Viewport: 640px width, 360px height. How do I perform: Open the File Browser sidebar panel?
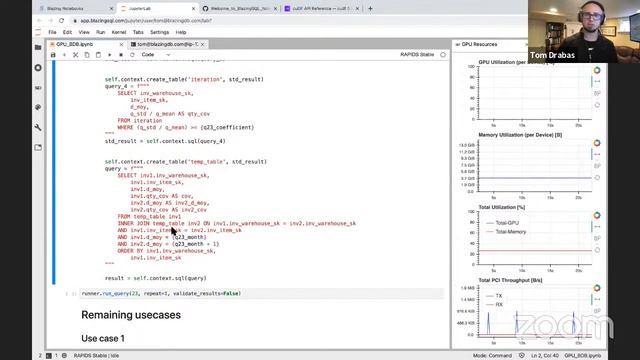[x=38, y=47]
